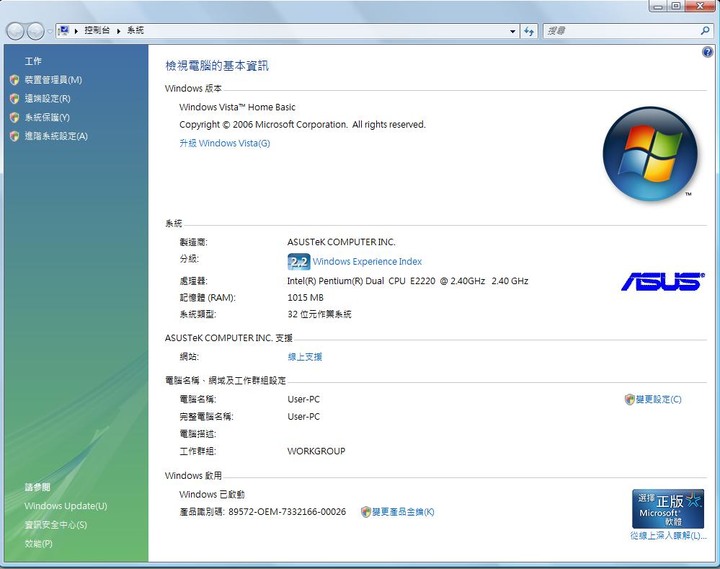Viewport: 720px width, 569px height.
Task: Click the Windows 已啟動 activation status text
Action: (x=212, y=495)
